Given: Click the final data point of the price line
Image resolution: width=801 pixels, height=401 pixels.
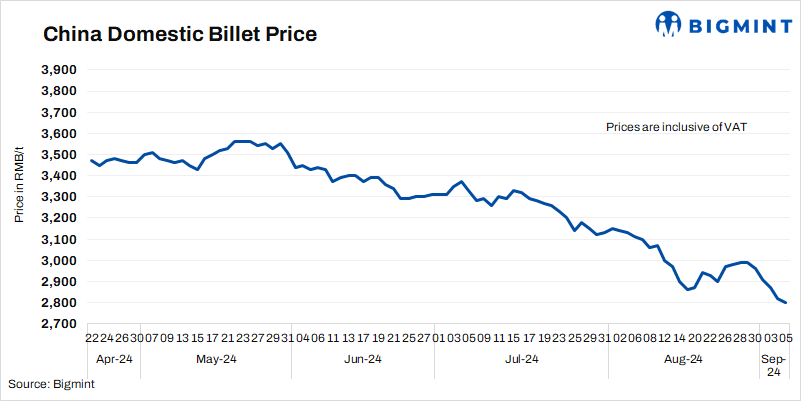Looking at the screenshot, I should pos(786,303).
